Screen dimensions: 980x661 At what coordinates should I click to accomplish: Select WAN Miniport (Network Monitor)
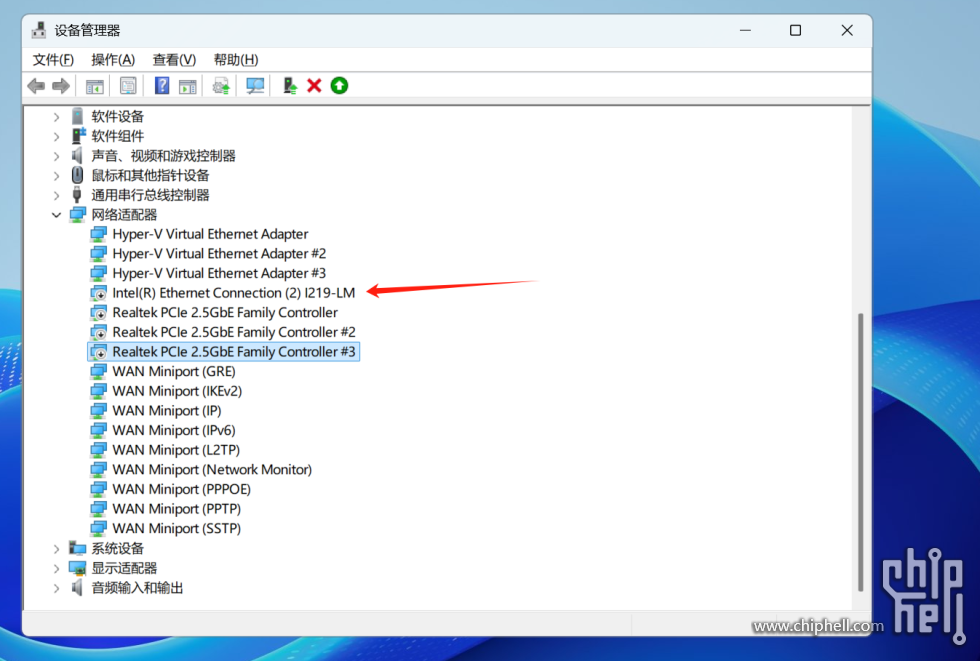click(x=212, y=469)
